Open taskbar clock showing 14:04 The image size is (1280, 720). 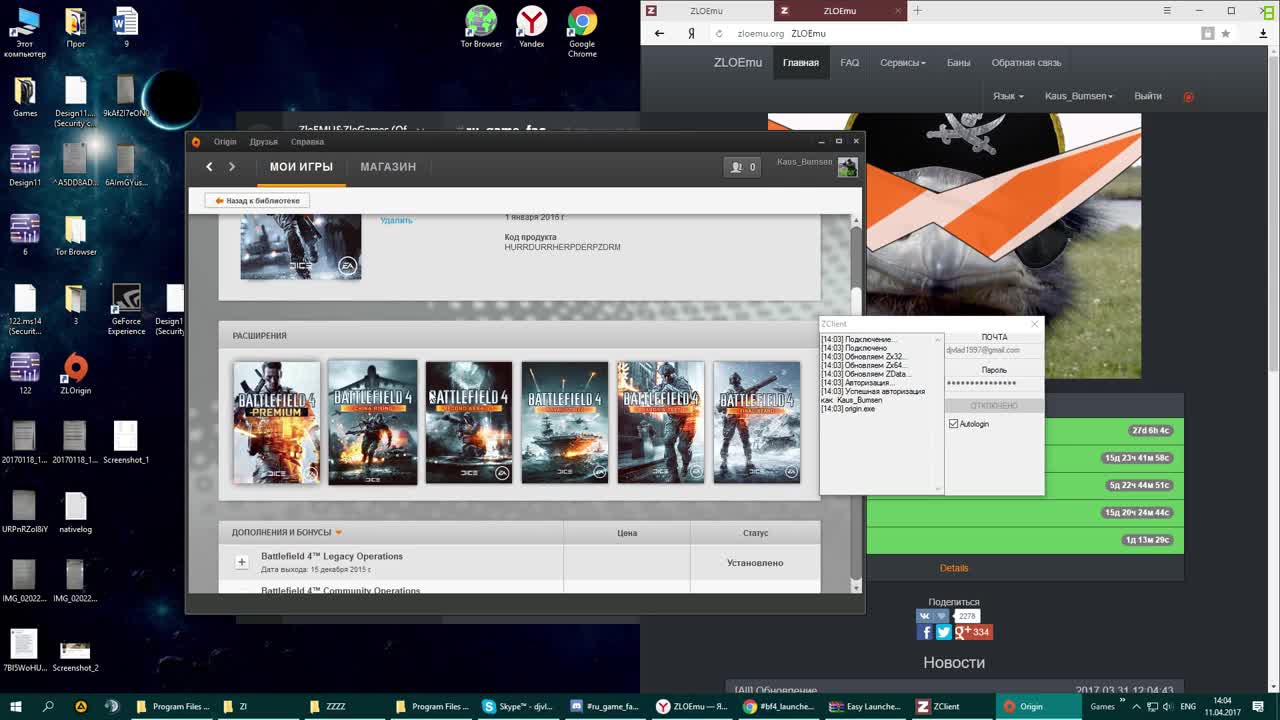click(x=1222, y=706)
